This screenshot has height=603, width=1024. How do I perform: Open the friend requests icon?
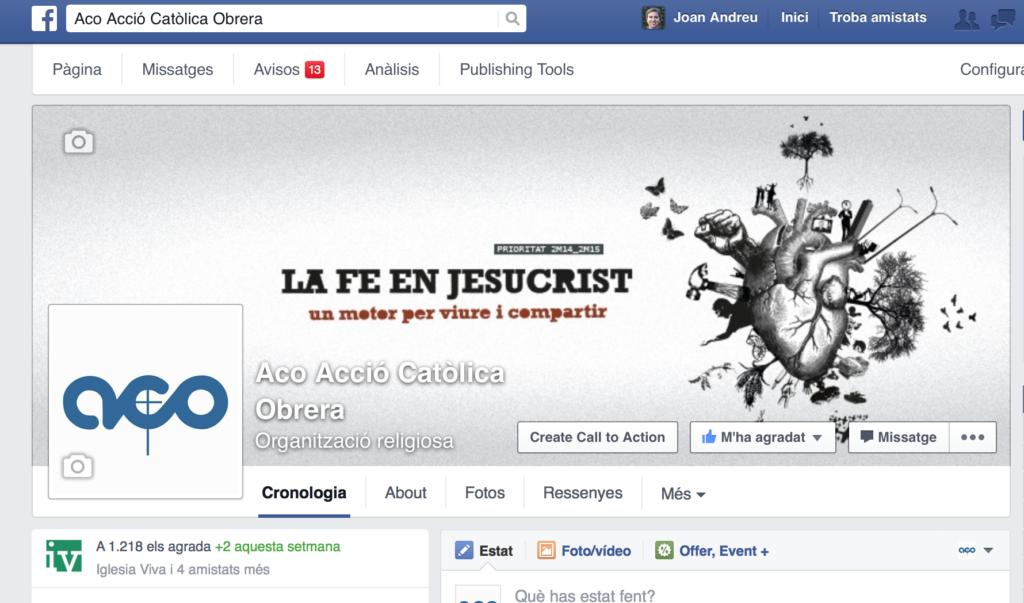pos(966,19)
